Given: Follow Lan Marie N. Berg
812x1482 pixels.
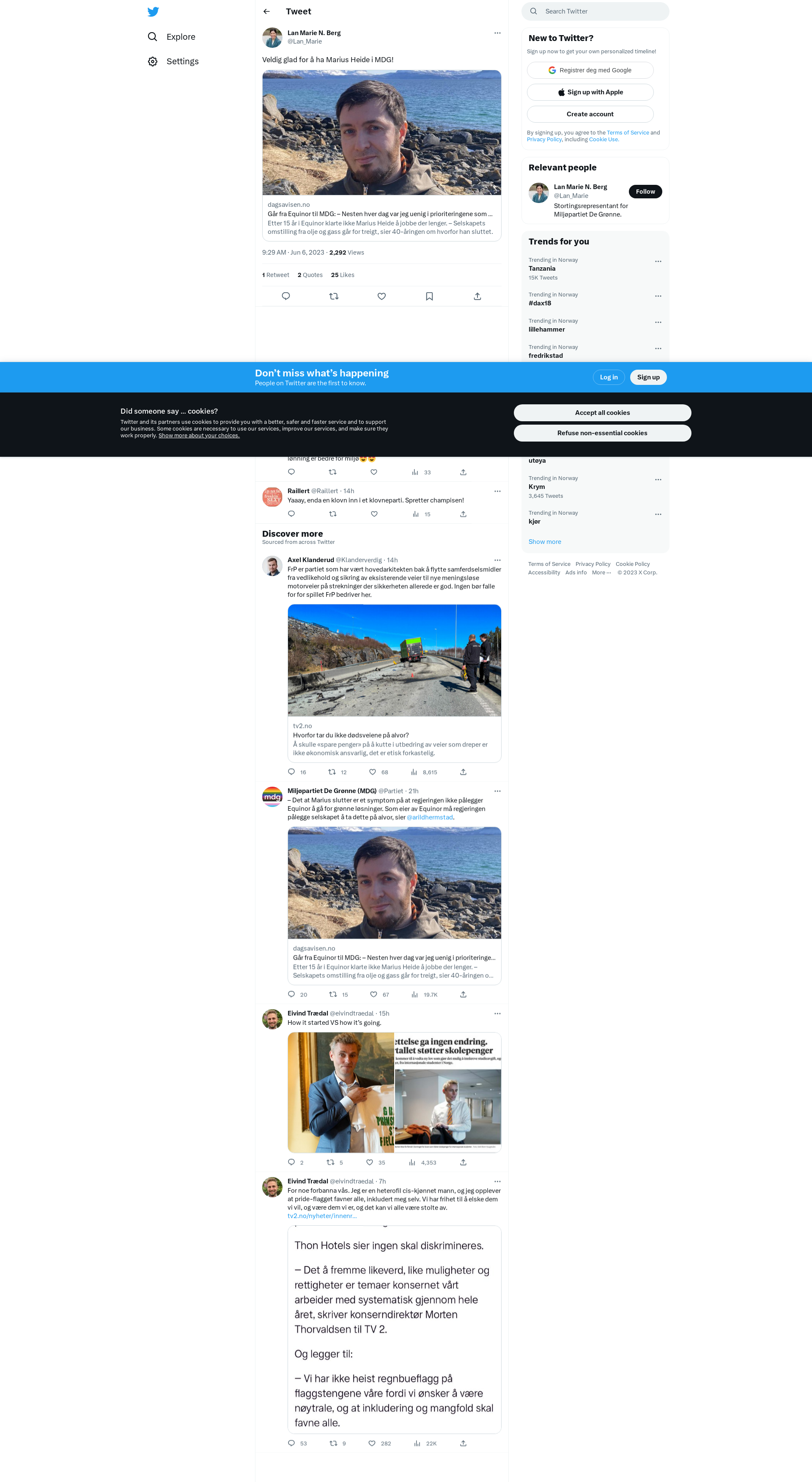Looking at the screenshot, I should [645, 192].
